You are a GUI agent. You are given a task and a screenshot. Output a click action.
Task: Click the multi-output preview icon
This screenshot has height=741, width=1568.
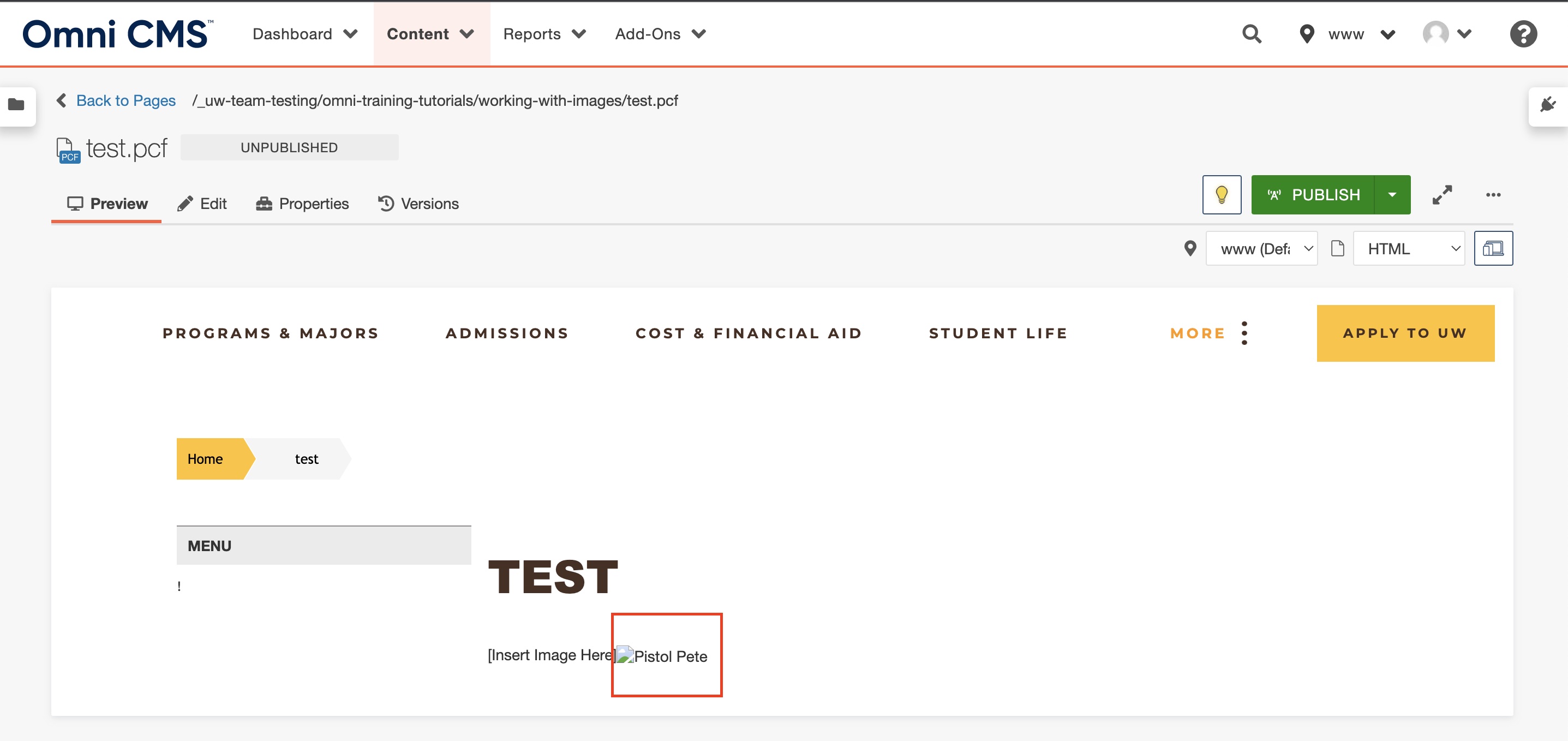click(x=1493, y=248)
